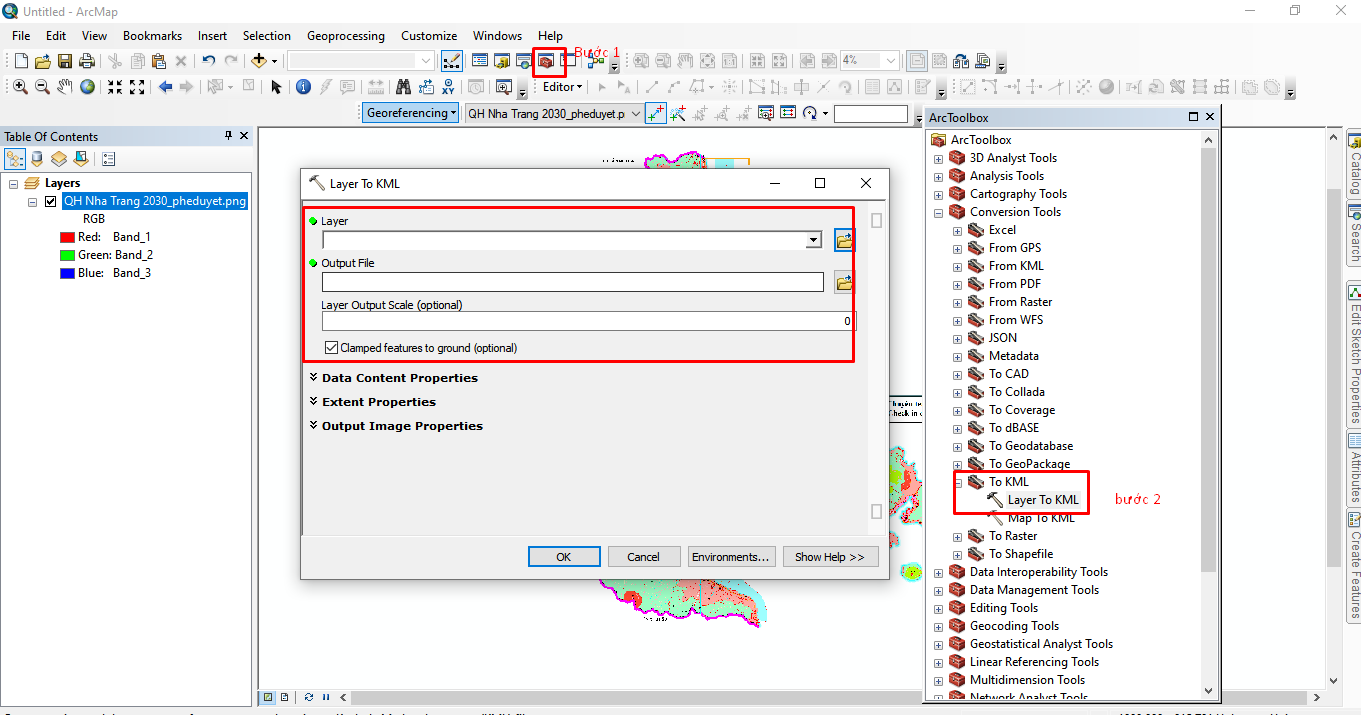Viewport: 1361px width, 715px height.
Task: Expand the Data Content Properties section
Action: (x=399, y=378)
